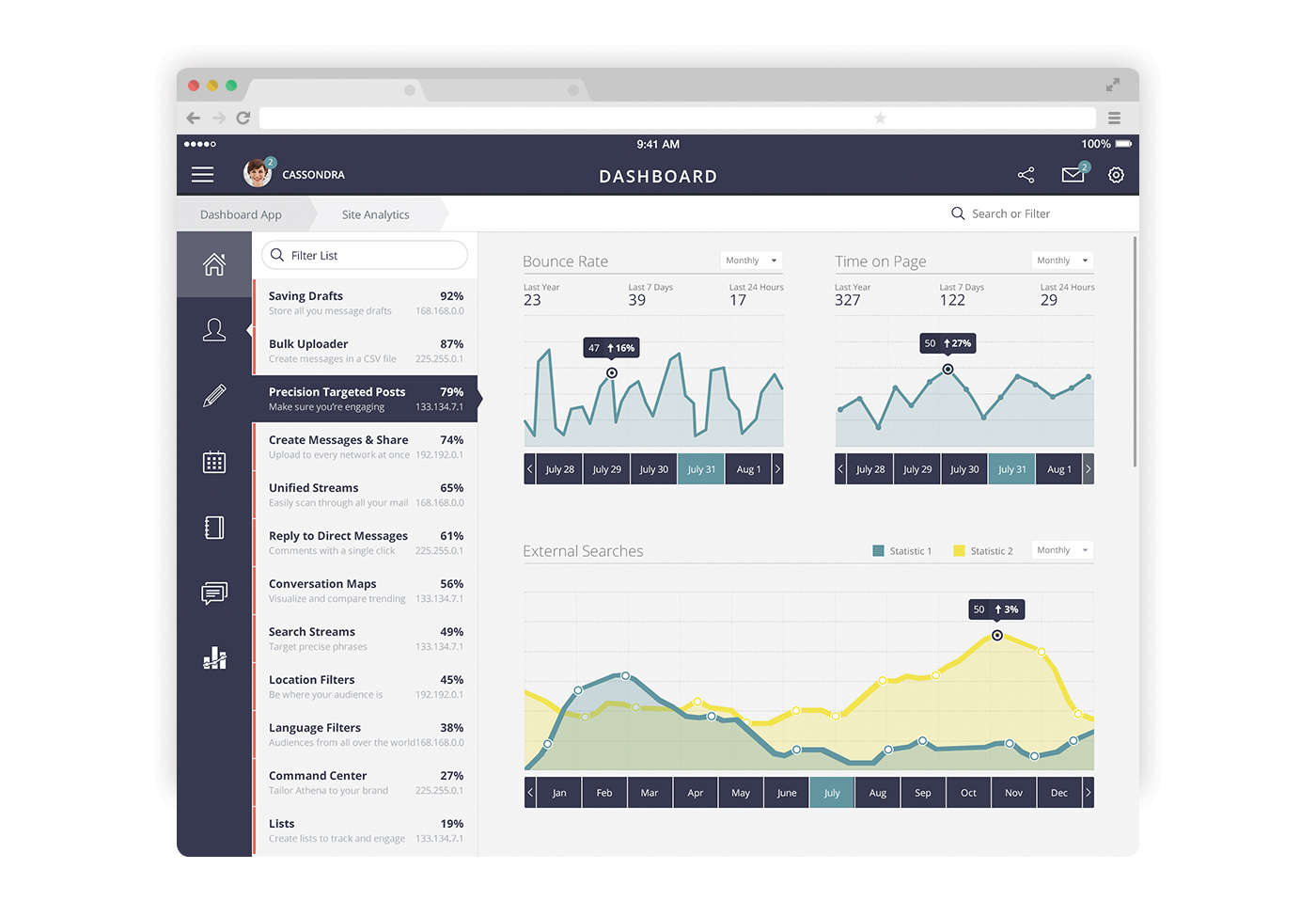This screenshot has height=901, width=1316.
Task: Open the mail inbox icon
Action: click(1073, 175)
